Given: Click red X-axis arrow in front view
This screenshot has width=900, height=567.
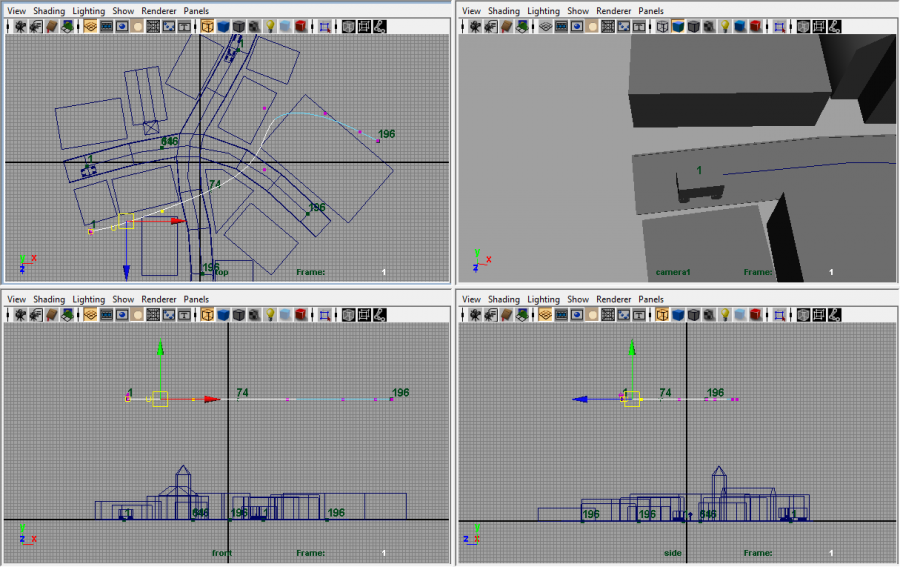Looking at the screenshot, I should 211,399.
